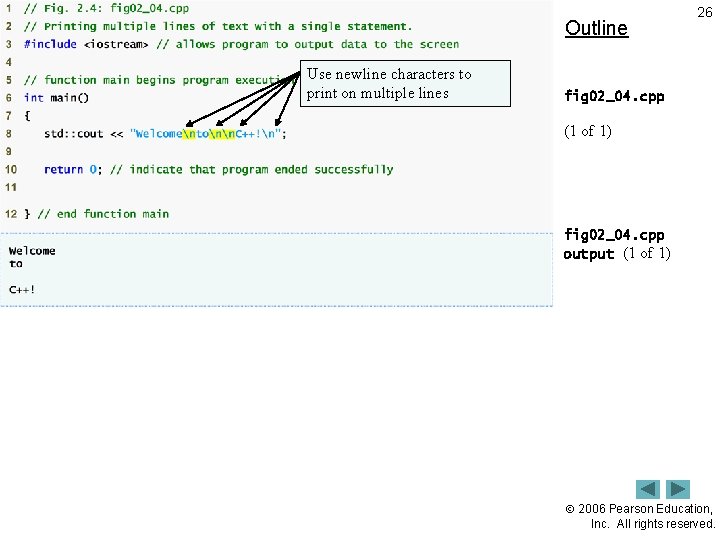Viewport: 720px width, 540px height.
Task: Go to the previous slide arrow
Action: [x=647, y=489]
